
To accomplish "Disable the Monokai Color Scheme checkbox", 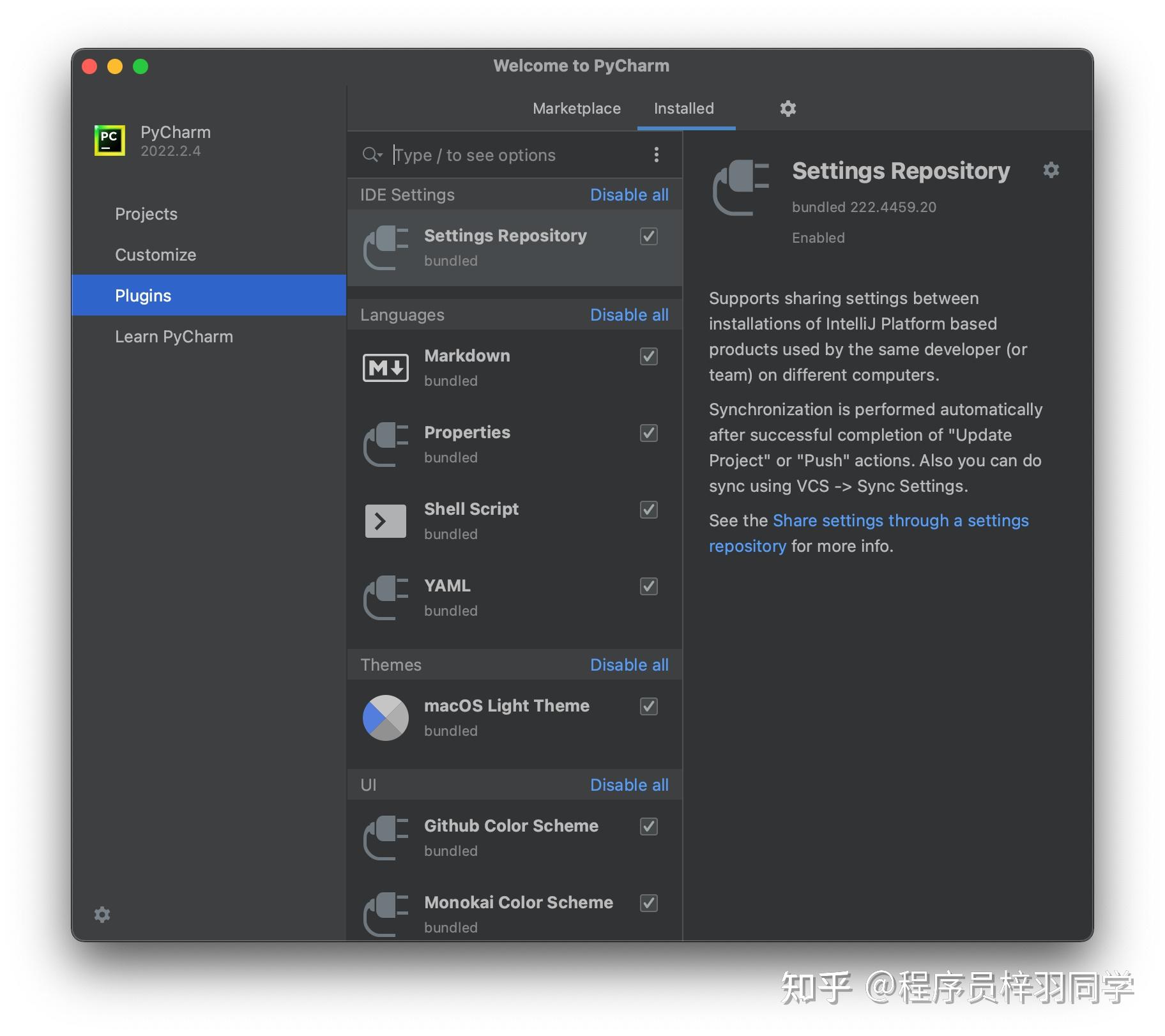I will tap(649, 903).
